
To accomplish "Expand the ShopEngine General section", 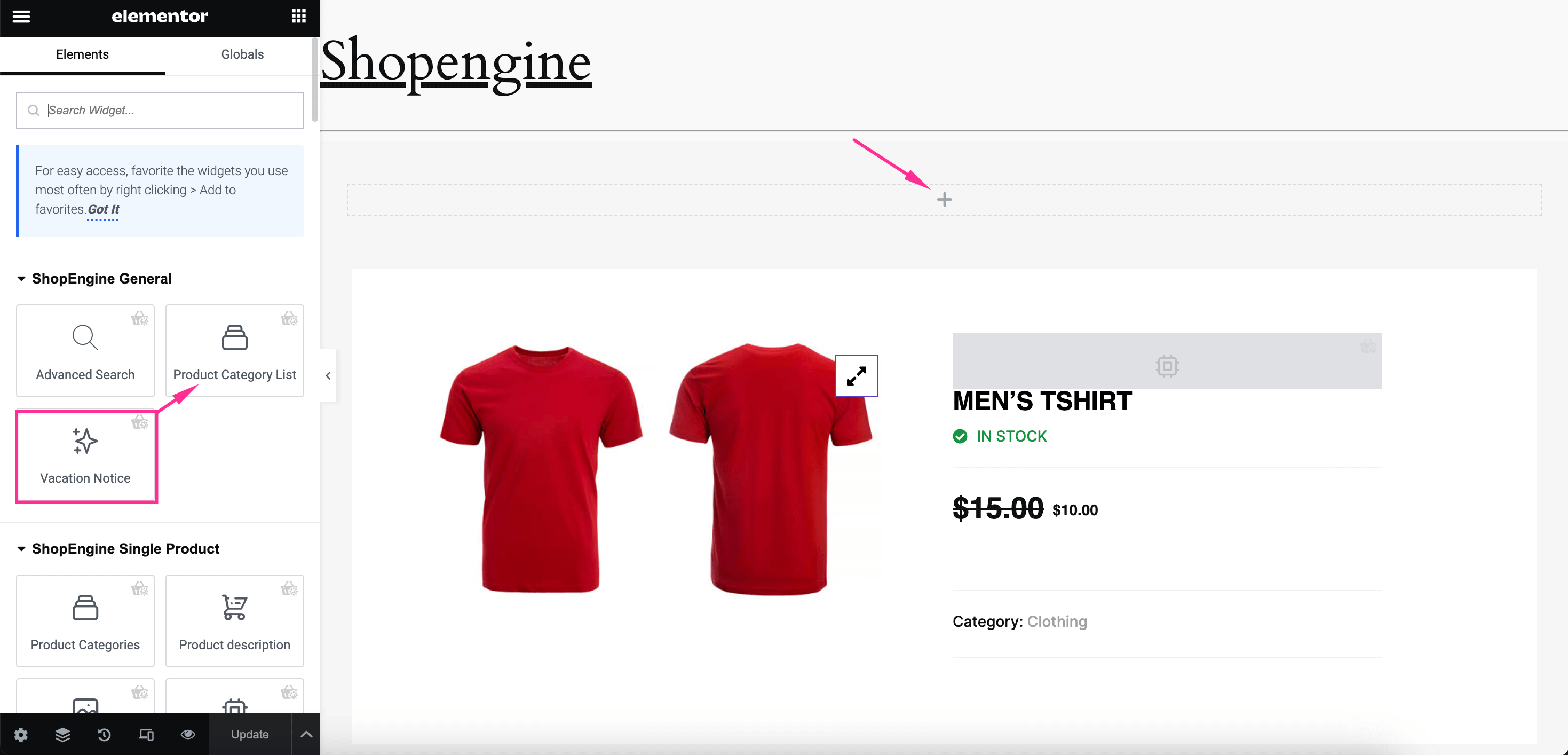I will click(x=101, y=278).
